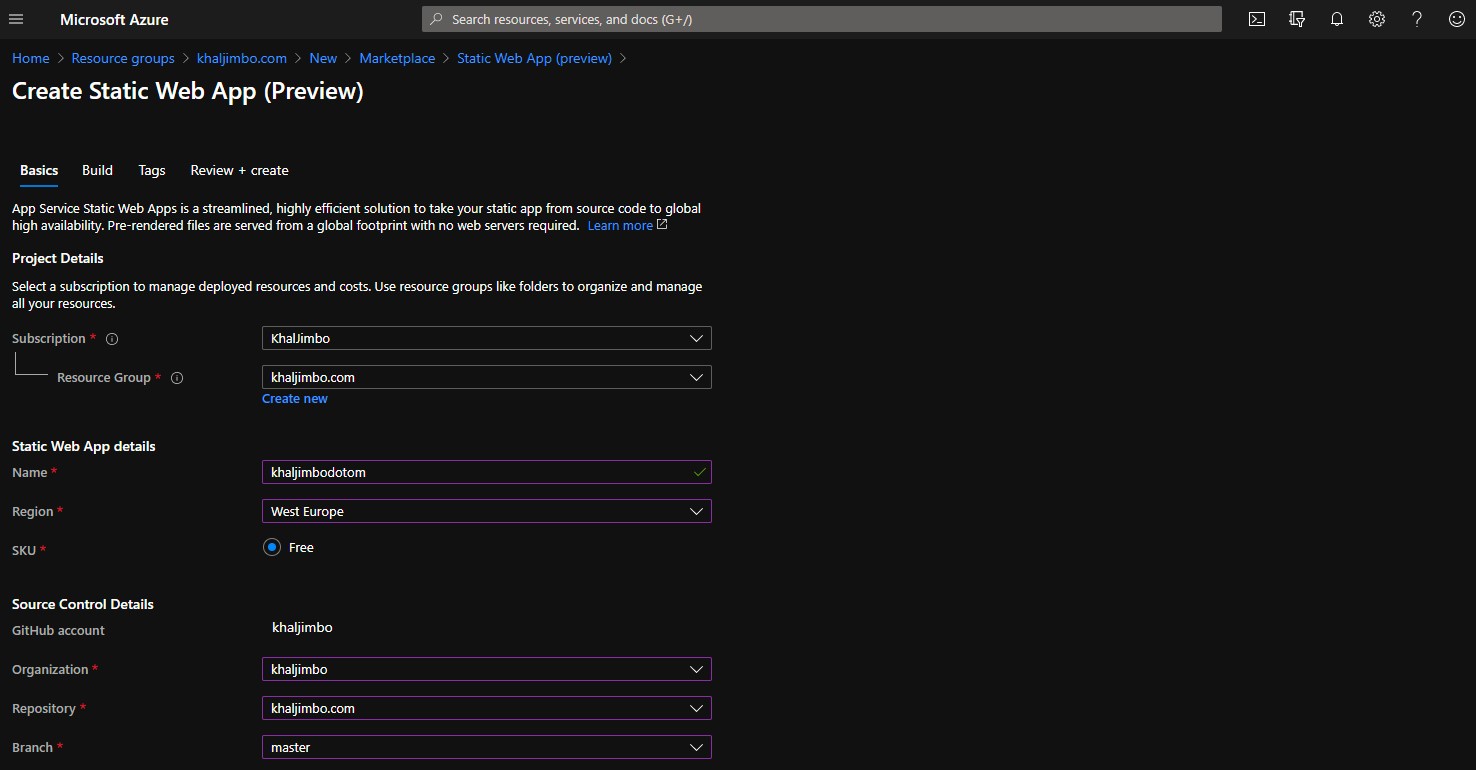Image resolution: width=1476 pixels, height=770 pixels.
Task: Focus the top search resources box
Action: (x=822, y=19)
